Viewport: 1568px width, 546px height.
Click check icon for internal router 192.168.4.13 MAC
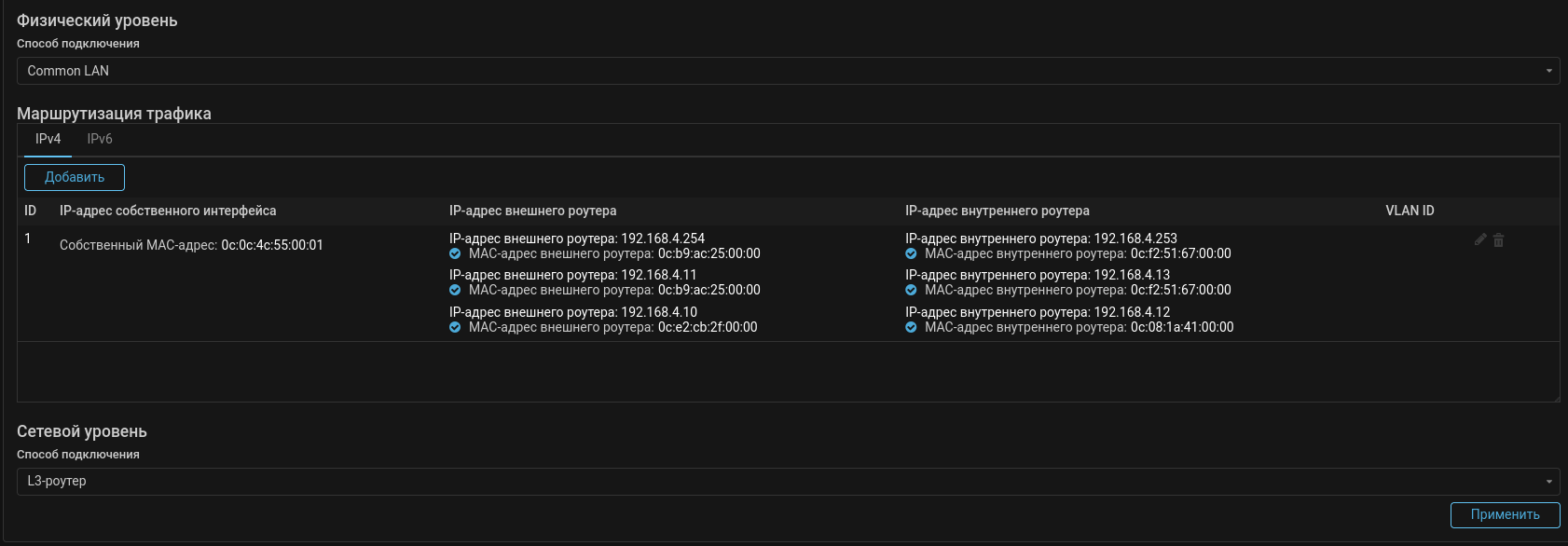911,290
